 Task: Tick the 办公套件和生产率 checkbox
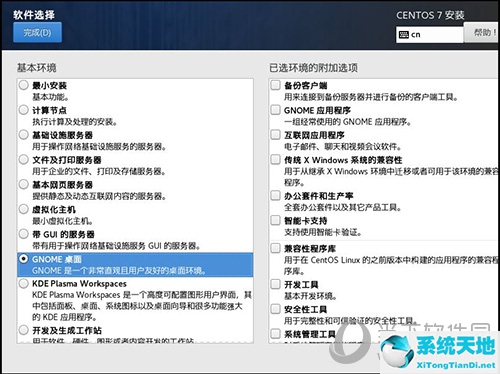(x=275, y=195)
